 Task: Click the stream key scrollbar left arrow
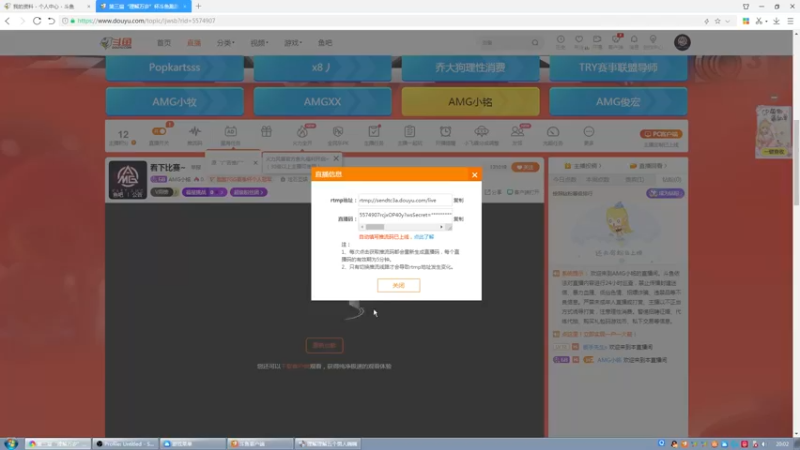coord(362,227)
